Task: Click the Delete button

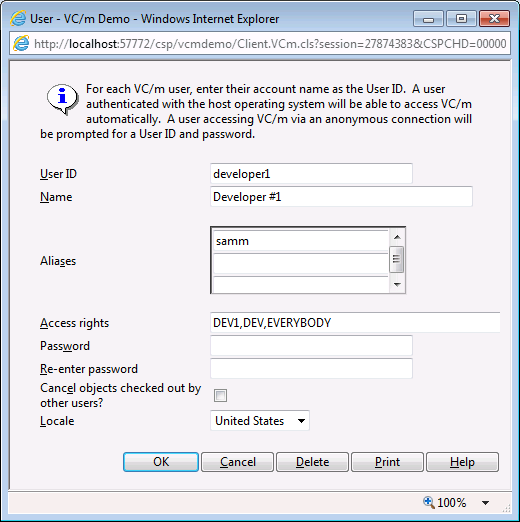Action: click(x=313, y=462)
